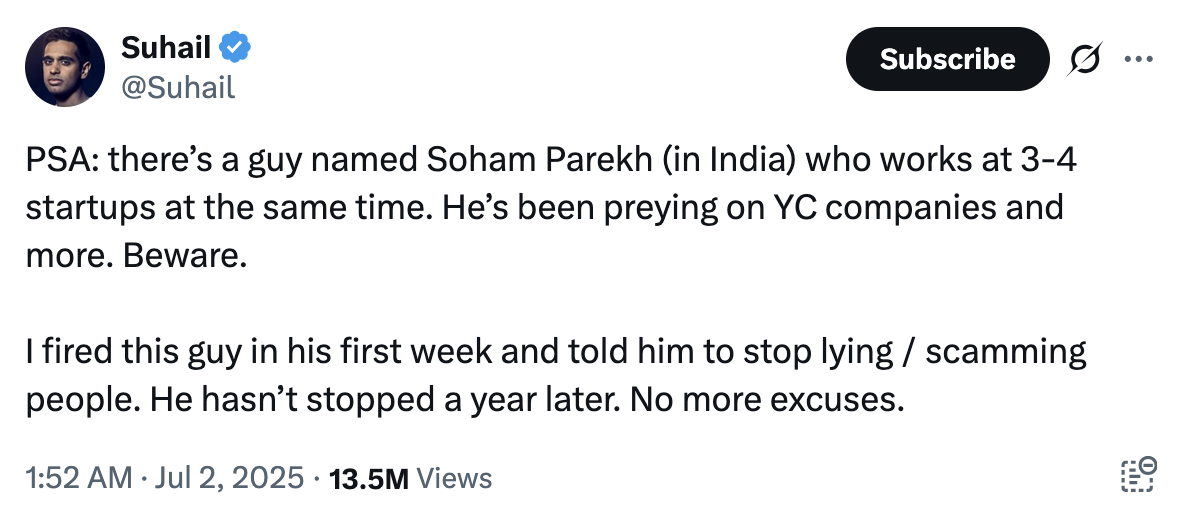Open Suhail's profile picture
1182x528 pixels.
click(65, 67)
